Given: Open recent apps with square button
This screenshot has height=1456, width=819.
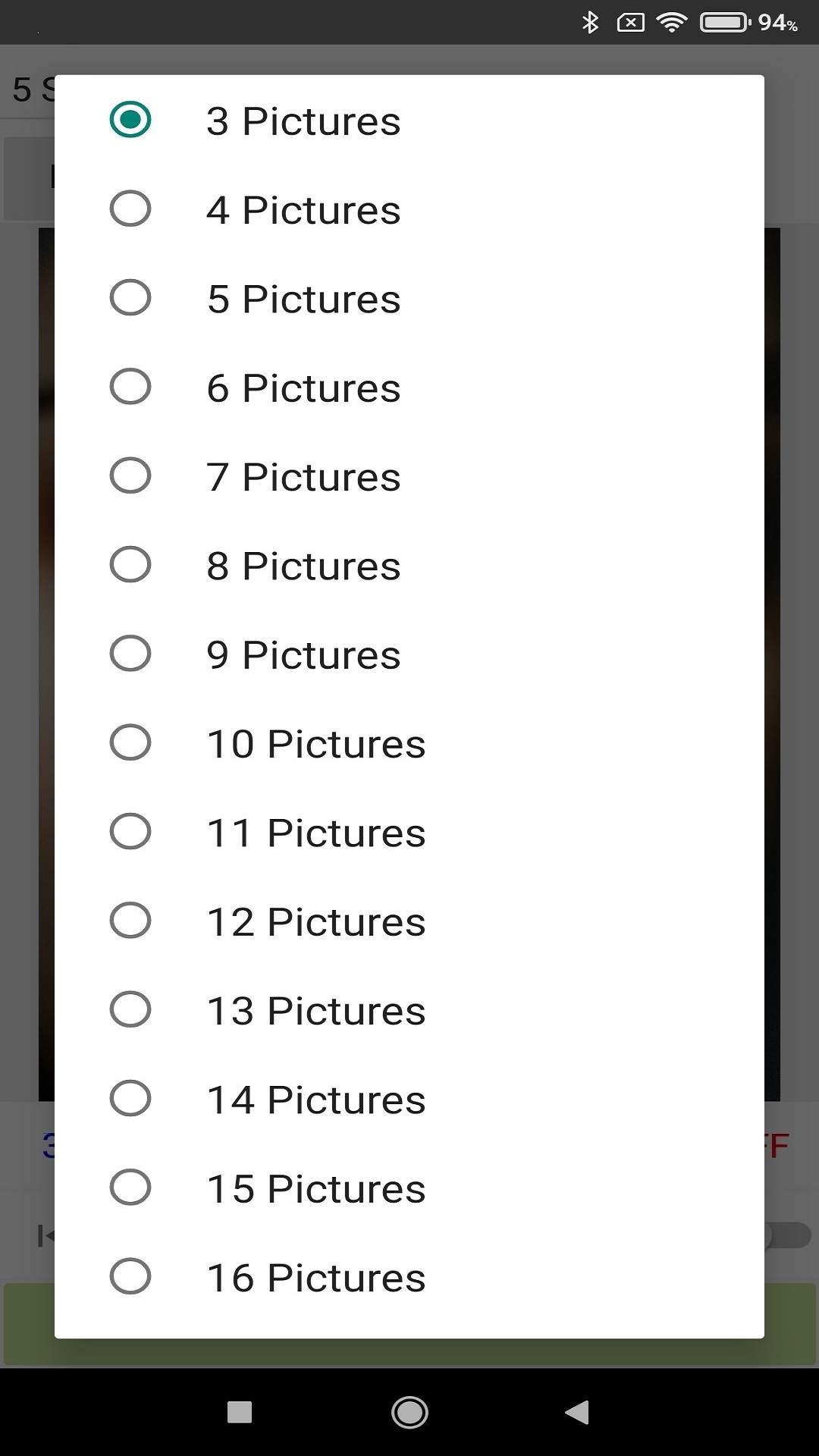Looking at the screenshot, I should (x=240, y=1412).
